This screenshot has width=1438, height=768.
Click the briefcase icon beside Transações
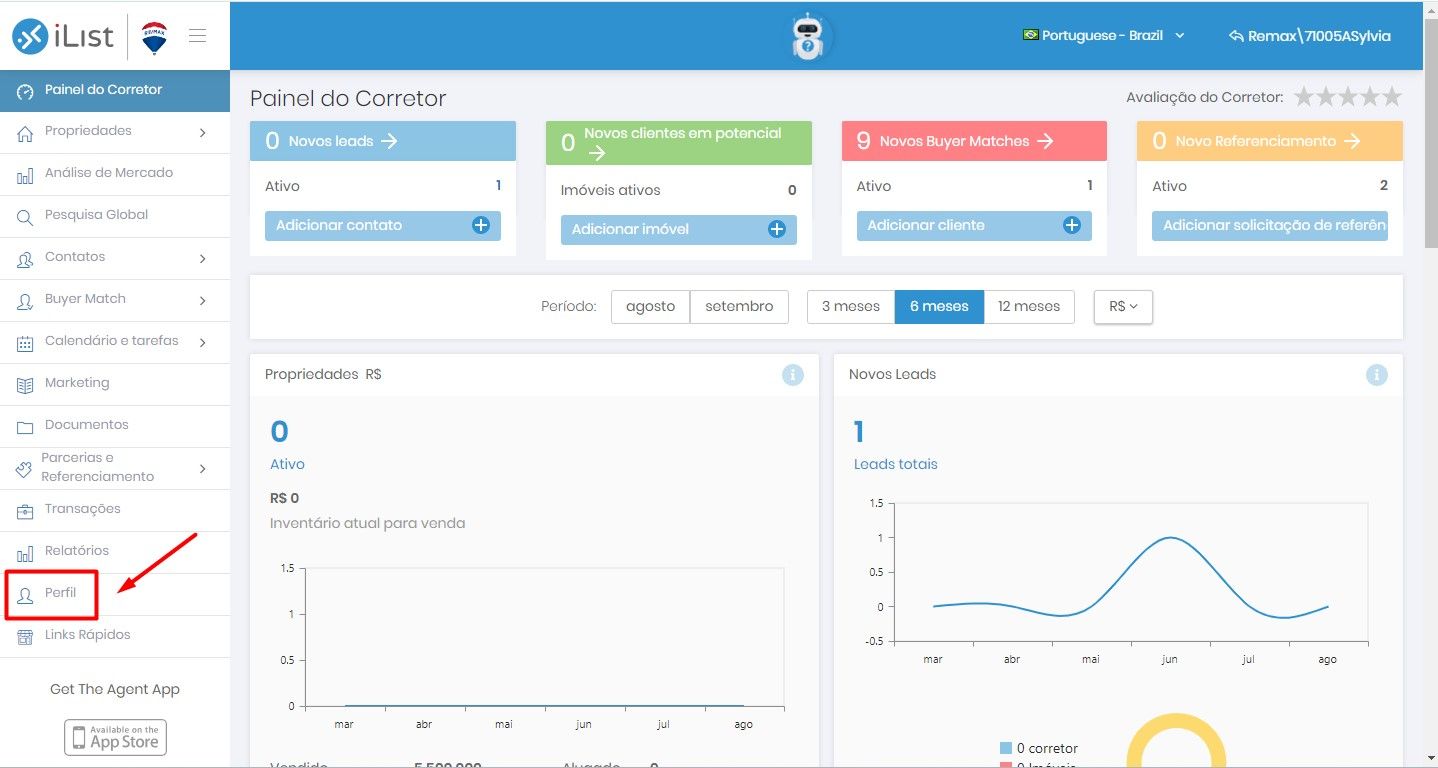click(x=25, y=511)
